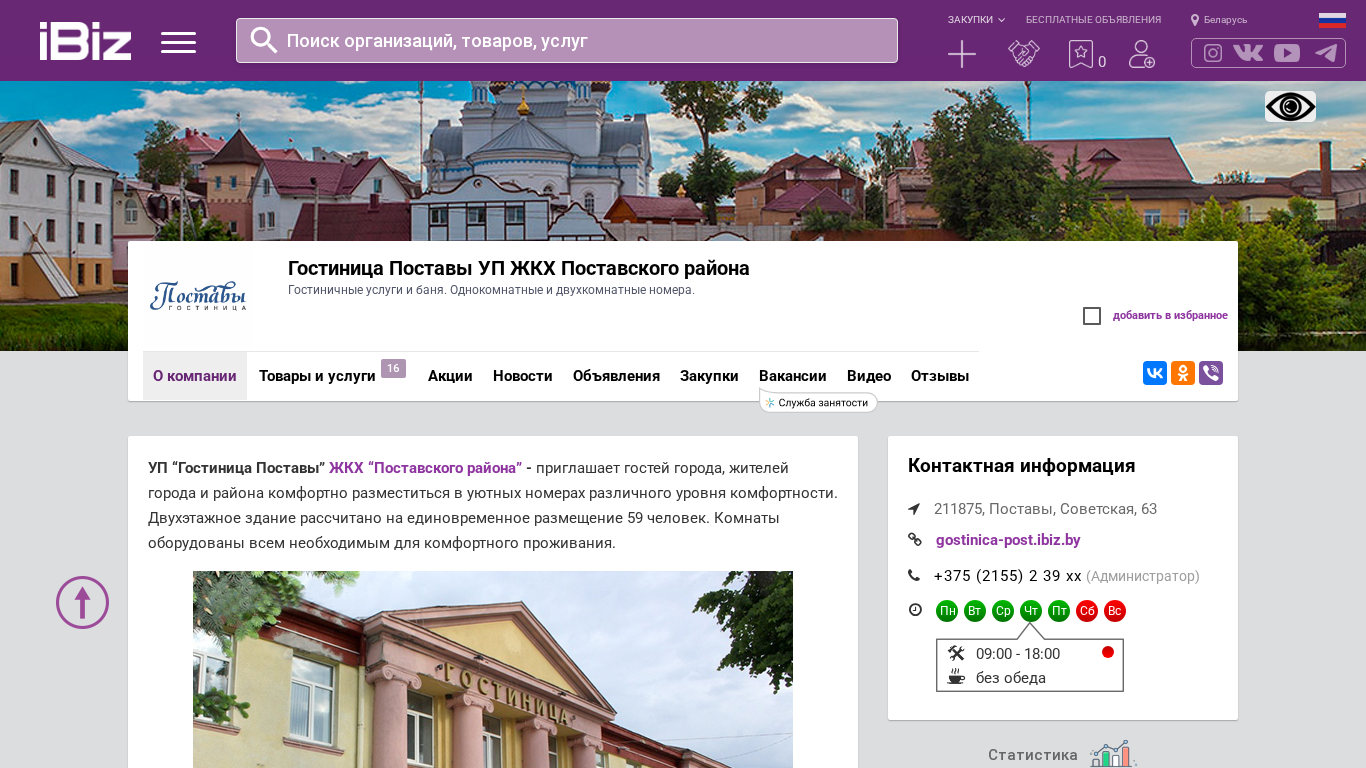Select Sunday (Вс) schedule day
Image resolution: width=1366 pixels, height=768 pixels.
click(1115, 611)
